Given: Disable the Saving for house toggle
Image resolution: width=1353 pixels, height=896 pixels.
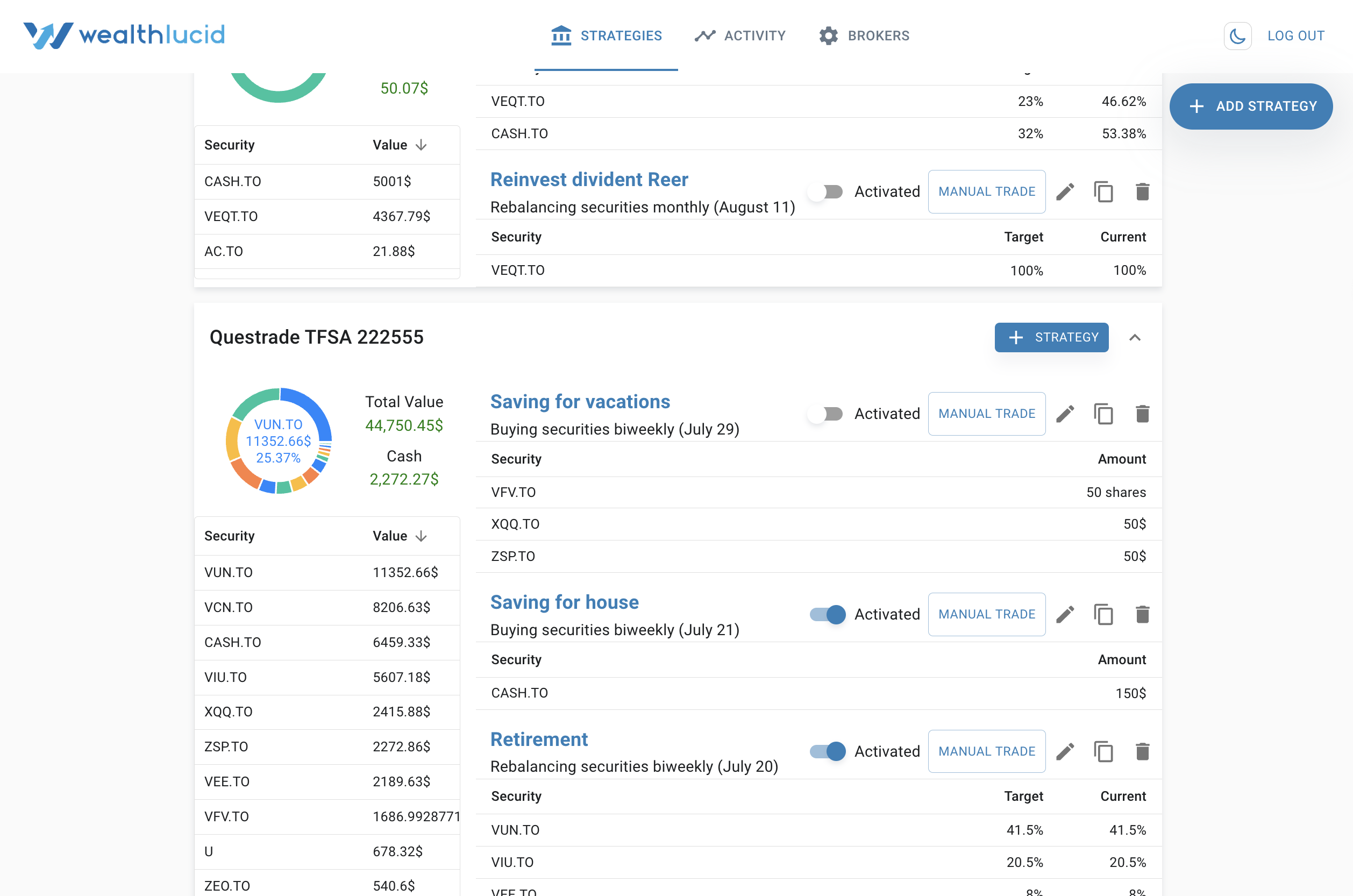Looking at the screenshot, I should 827,614.
